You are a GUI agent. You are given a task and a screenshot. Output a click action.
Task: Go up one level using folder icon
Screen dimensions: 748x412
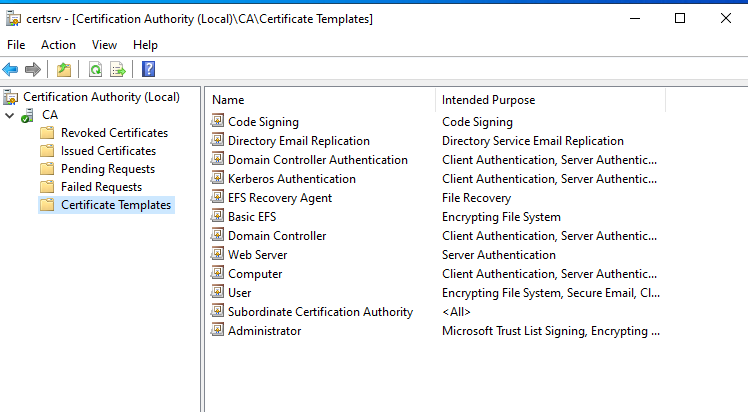[64, 69]
